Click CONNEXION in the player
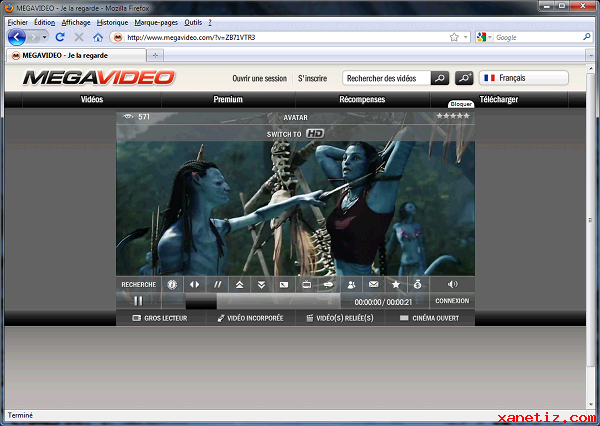This screenshot has width=600, height=426. (x=452, y=301)
